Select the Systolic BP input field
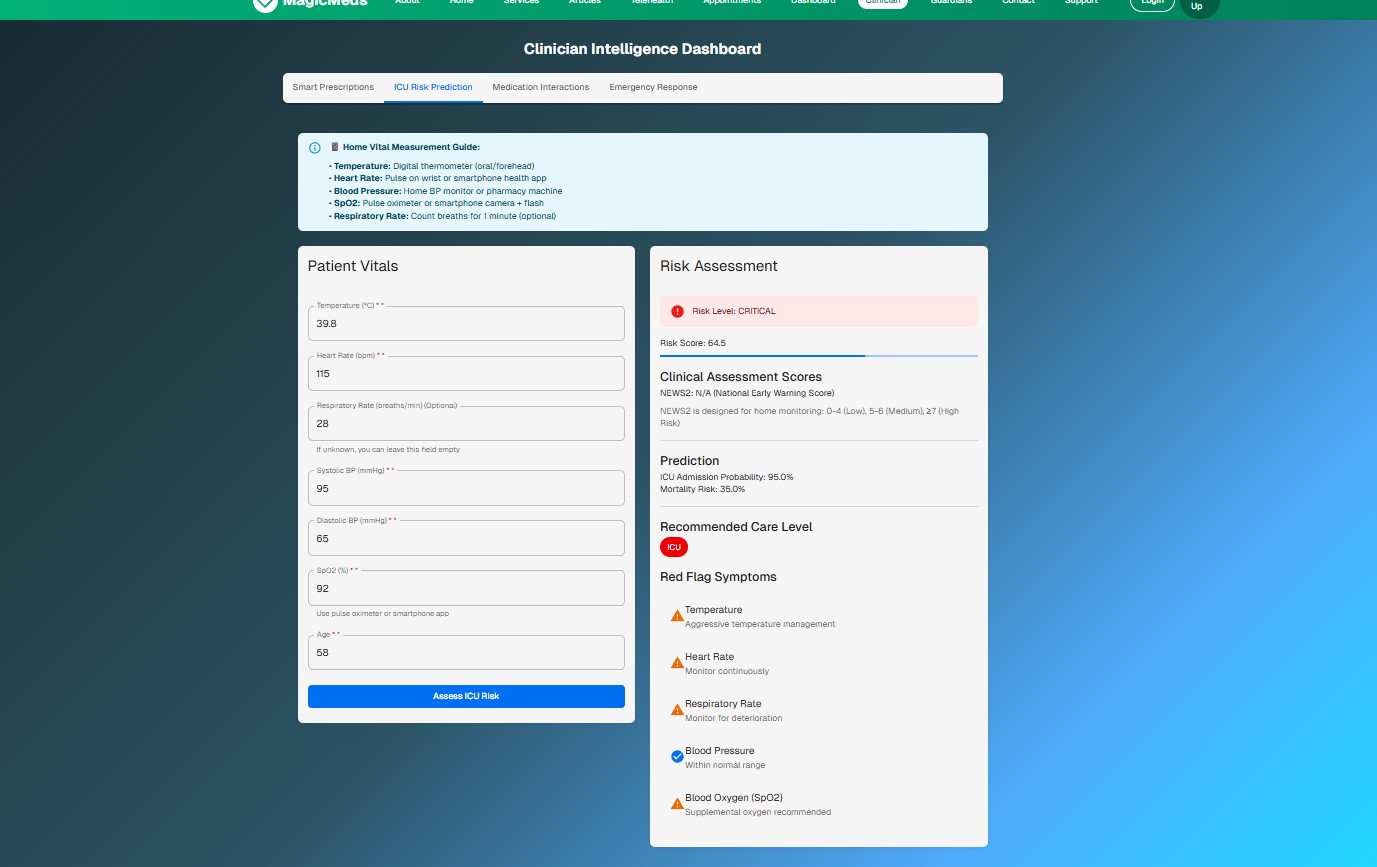 [466, 488]
